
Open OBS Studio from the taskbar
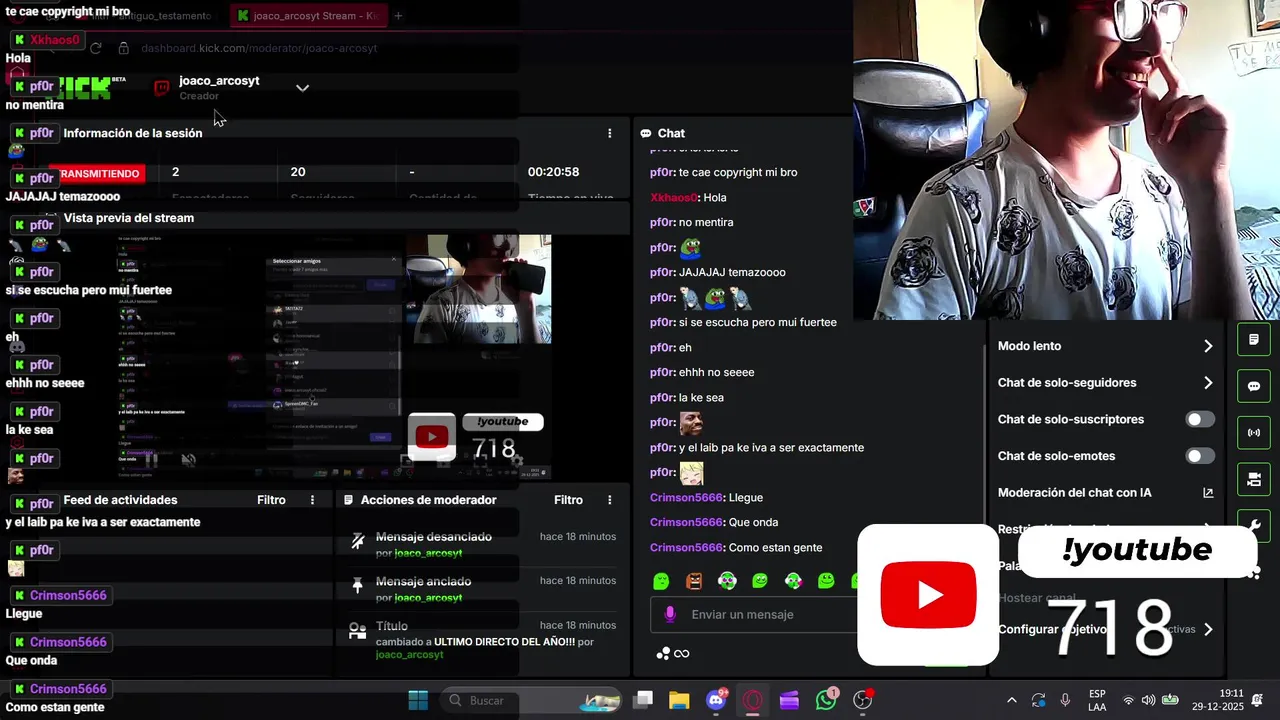[862, 700]
